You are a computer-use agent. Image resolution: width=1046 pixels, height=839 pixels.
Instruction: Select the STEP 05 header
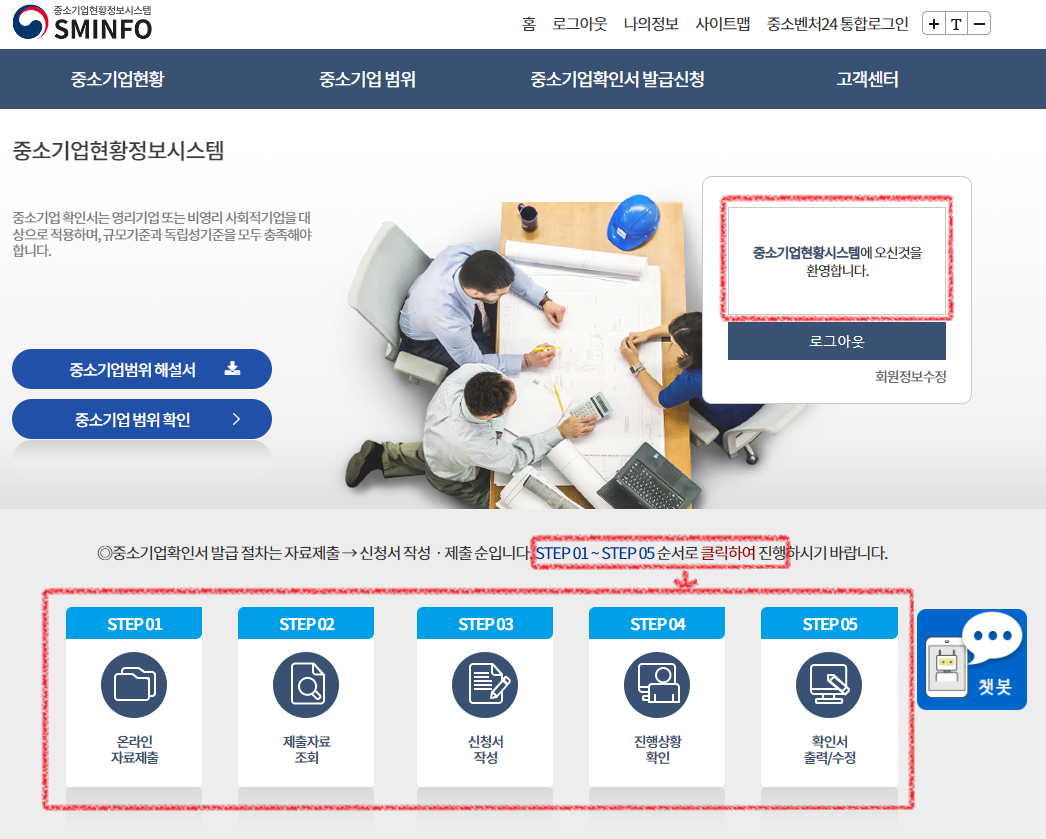pos(829,624)
